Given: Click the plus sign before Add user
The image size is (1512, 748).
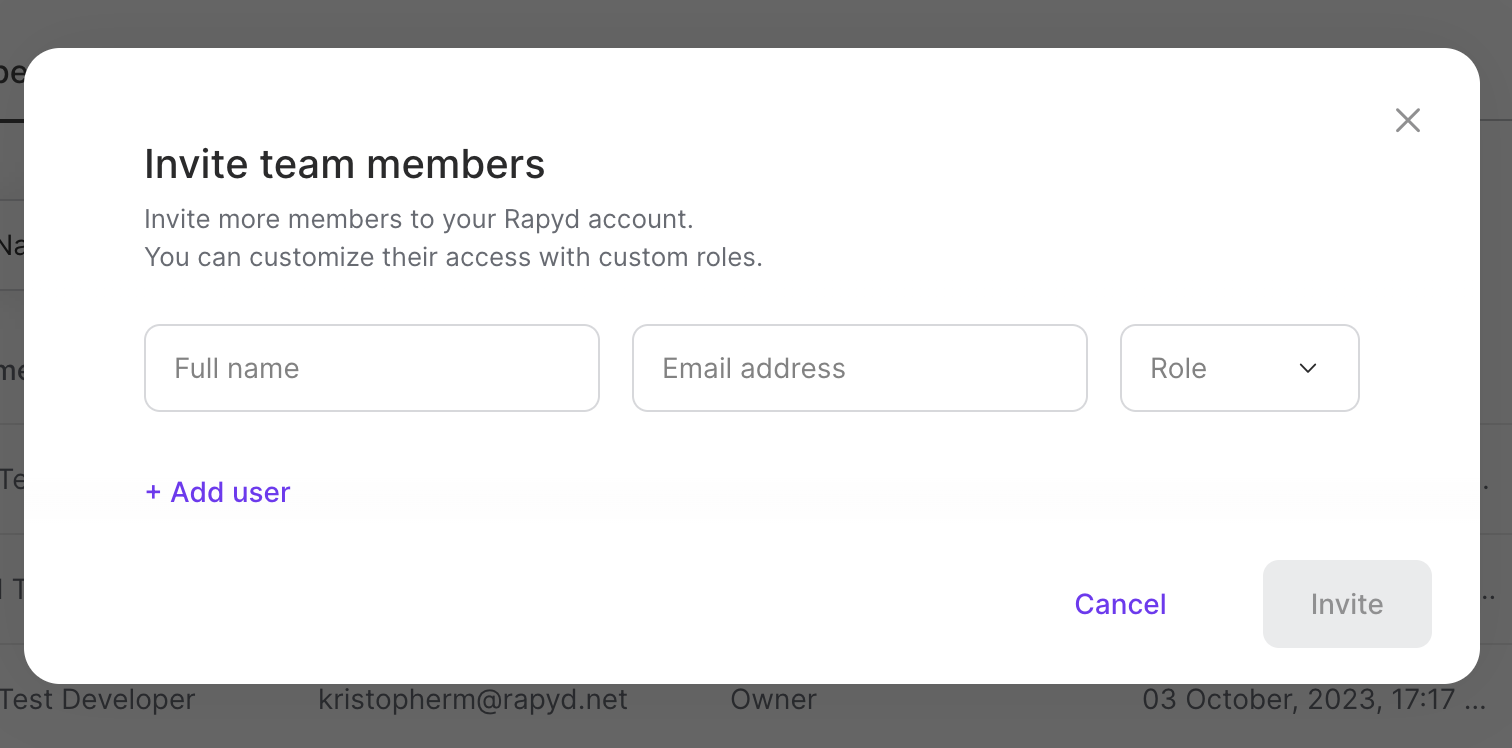Looking at the screenshot, I should (x=153, y=492).
